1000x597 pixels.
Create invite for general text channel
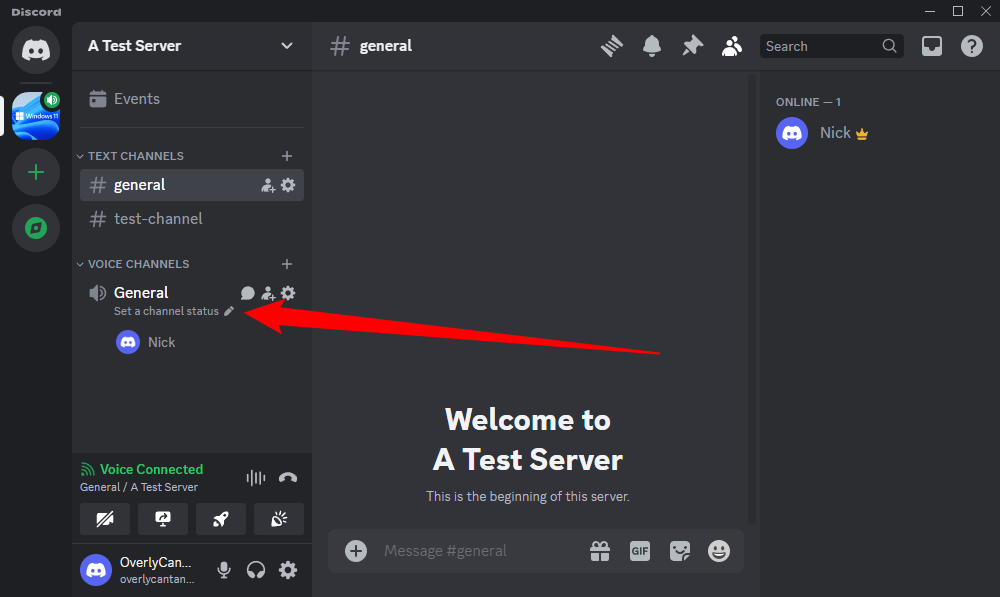point(268,186)
